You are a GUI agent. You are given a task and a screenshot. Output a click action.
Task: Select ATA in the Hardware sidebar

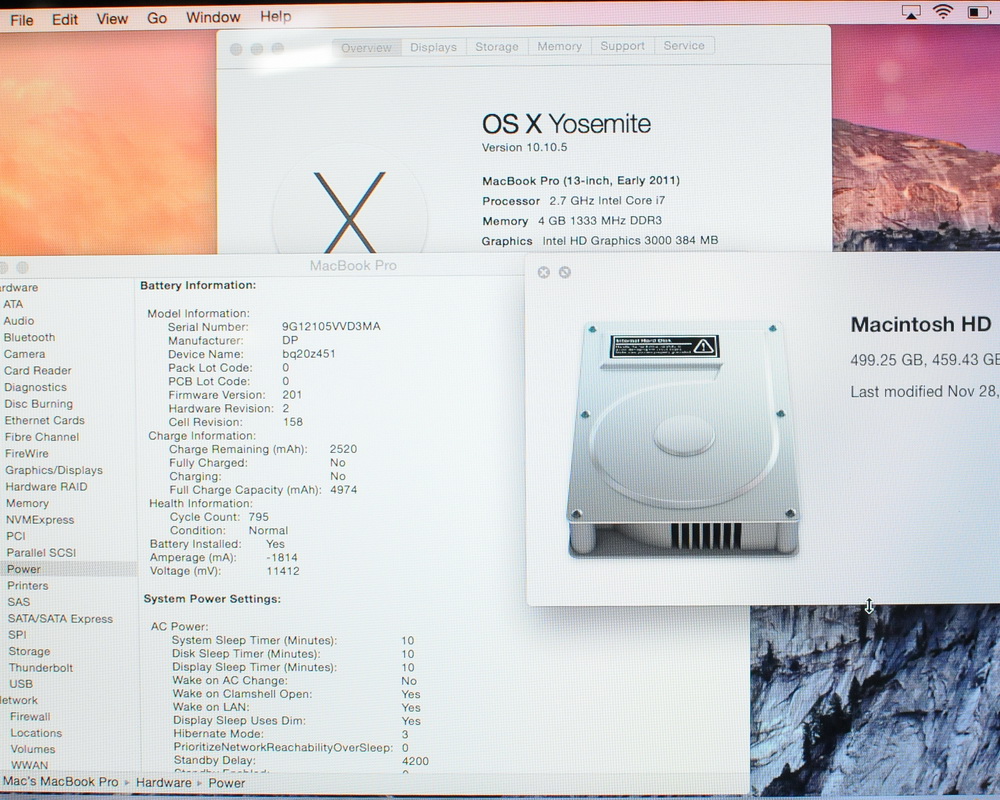[x=13, y=304]
